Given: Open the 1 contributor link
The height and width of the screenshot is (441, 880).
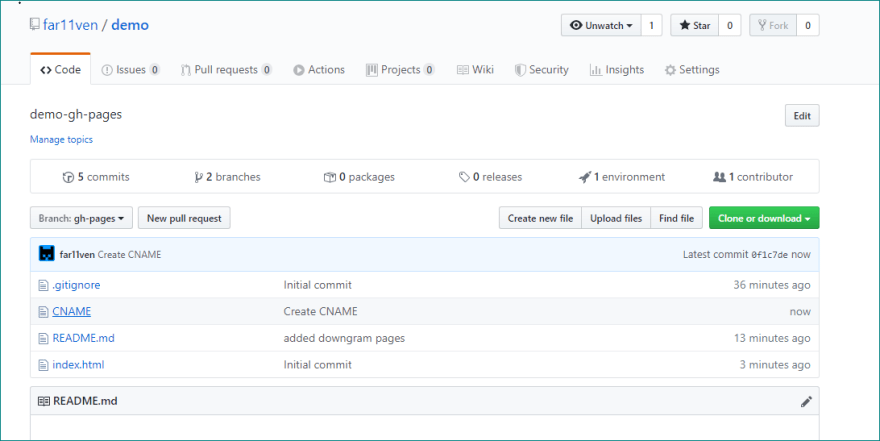Looking at the screenshot, I should [753, 177].
